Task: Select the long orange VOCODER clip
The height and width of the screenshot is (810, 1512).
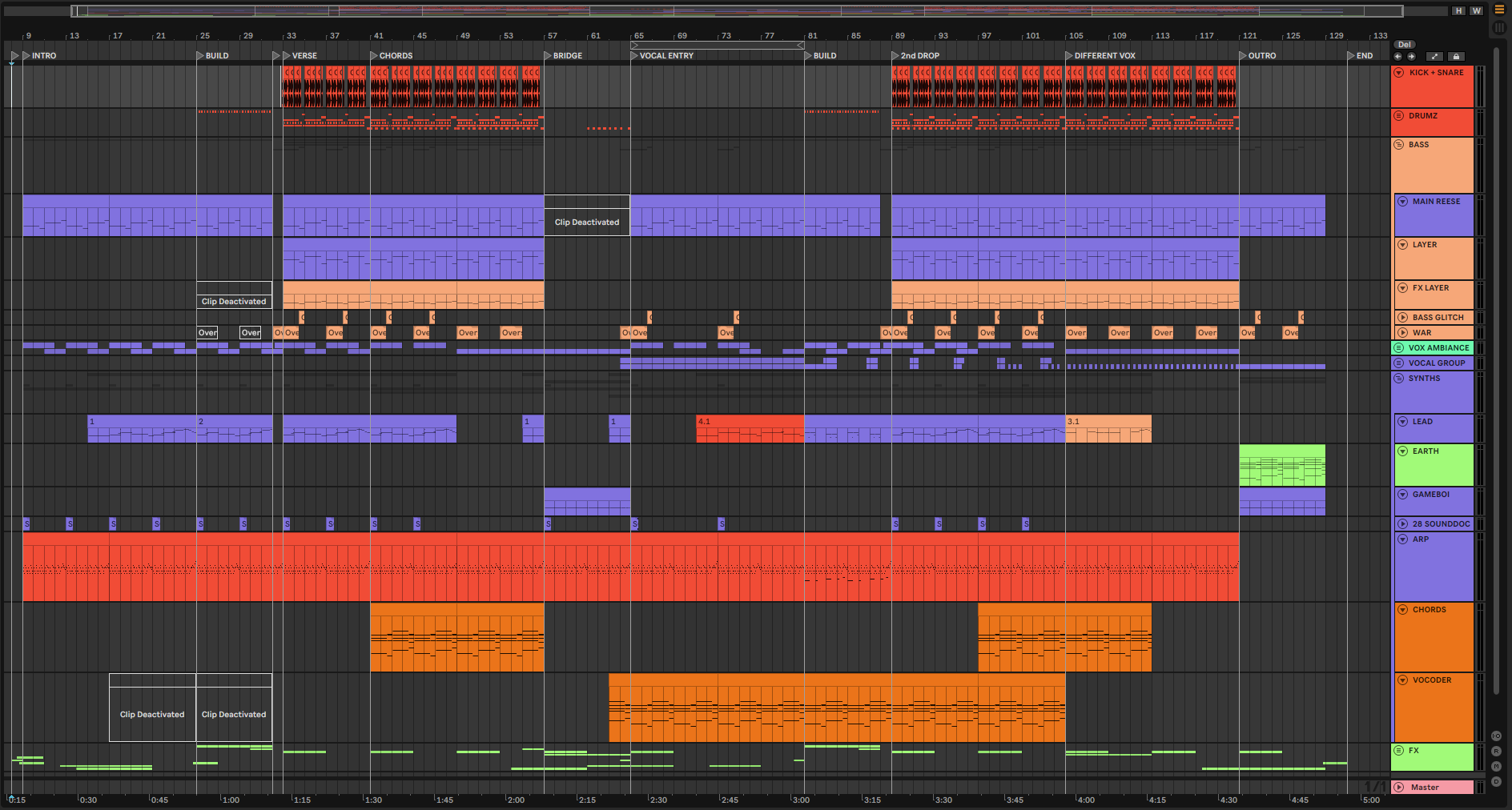Action: click(x=837, y=708)
